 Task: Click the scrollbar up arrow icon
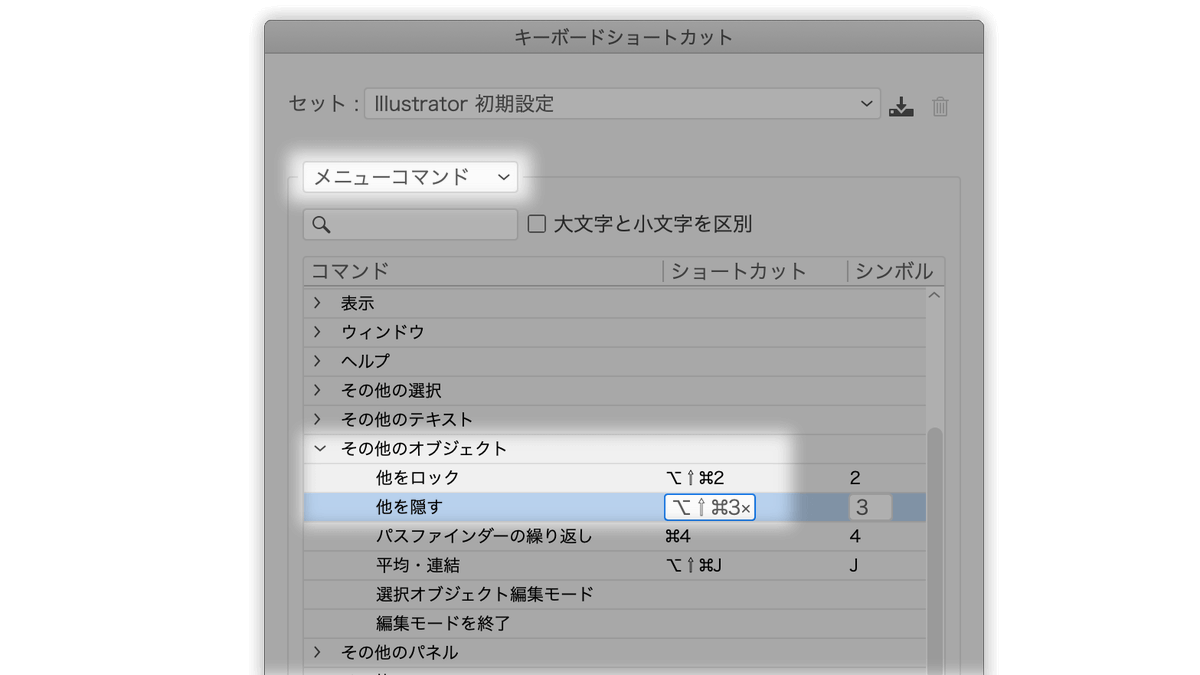(932, 294)
